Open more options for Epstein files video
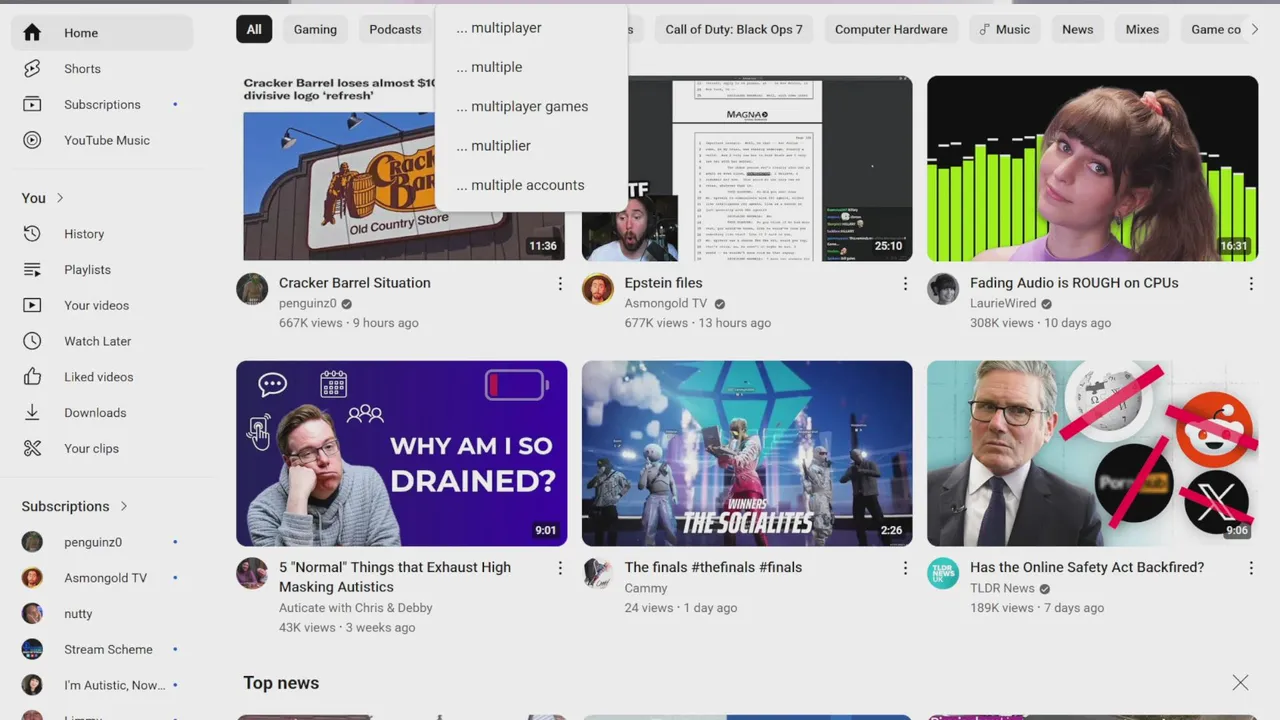Viewport: 1280px width, 720px height. (905, 284)
